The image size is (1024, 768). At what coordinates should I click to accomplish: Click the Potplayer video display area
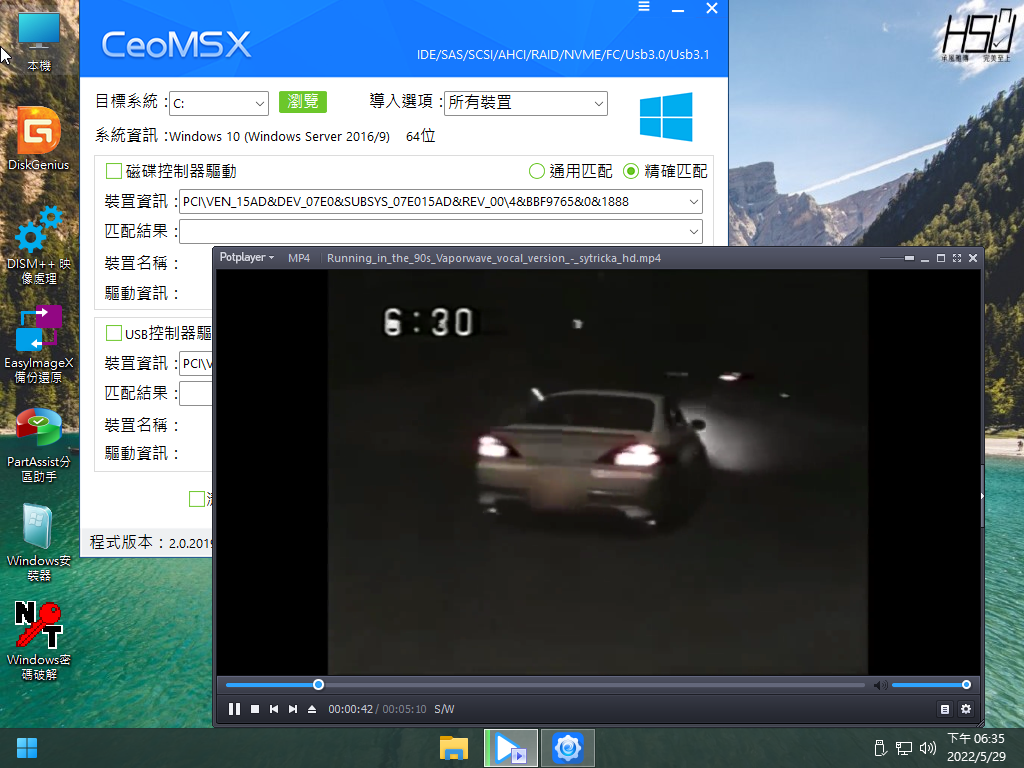pos(598,472)
